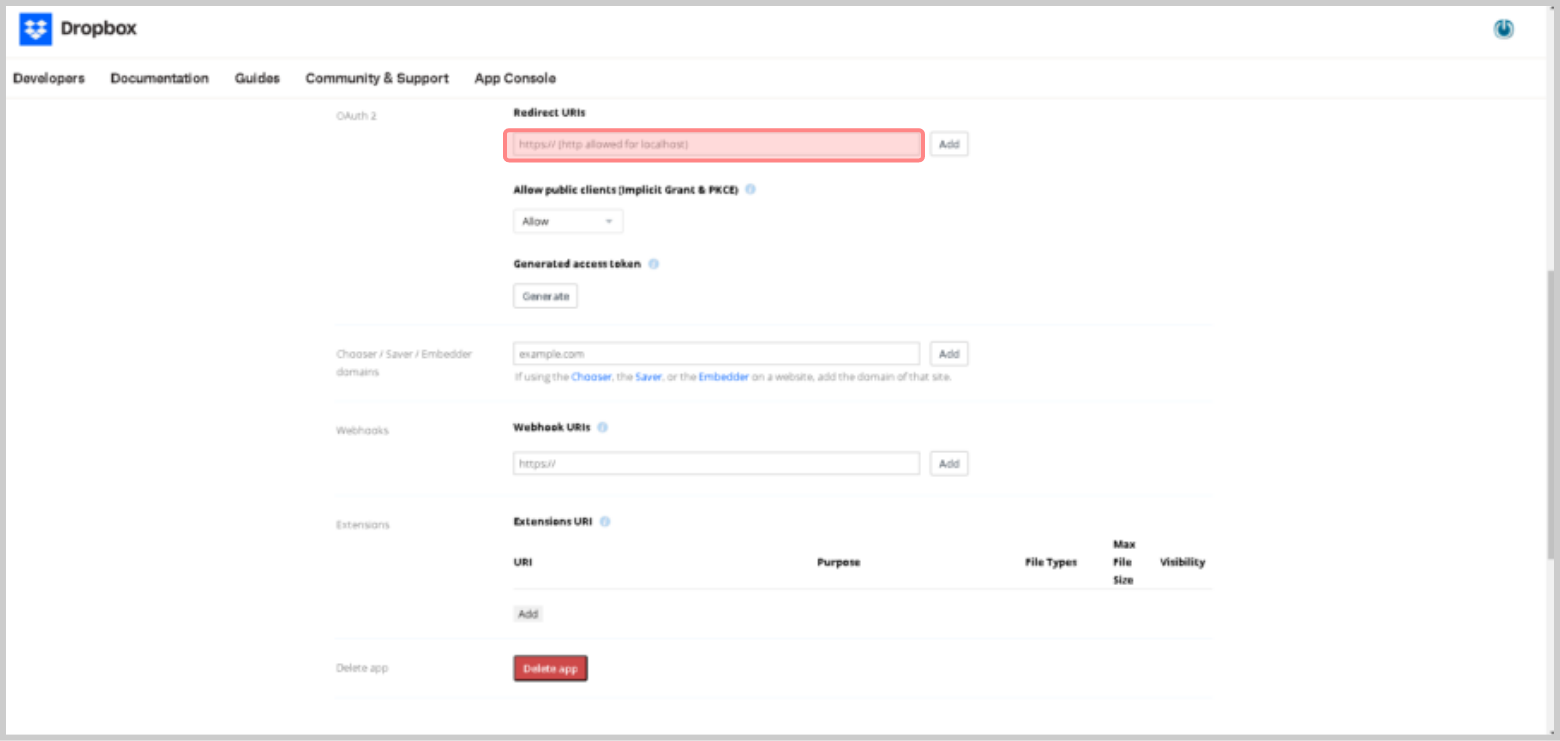The image size is (1560, 741).
Task: Click Add under the Extensions URI table
Action: coord(528,614)
